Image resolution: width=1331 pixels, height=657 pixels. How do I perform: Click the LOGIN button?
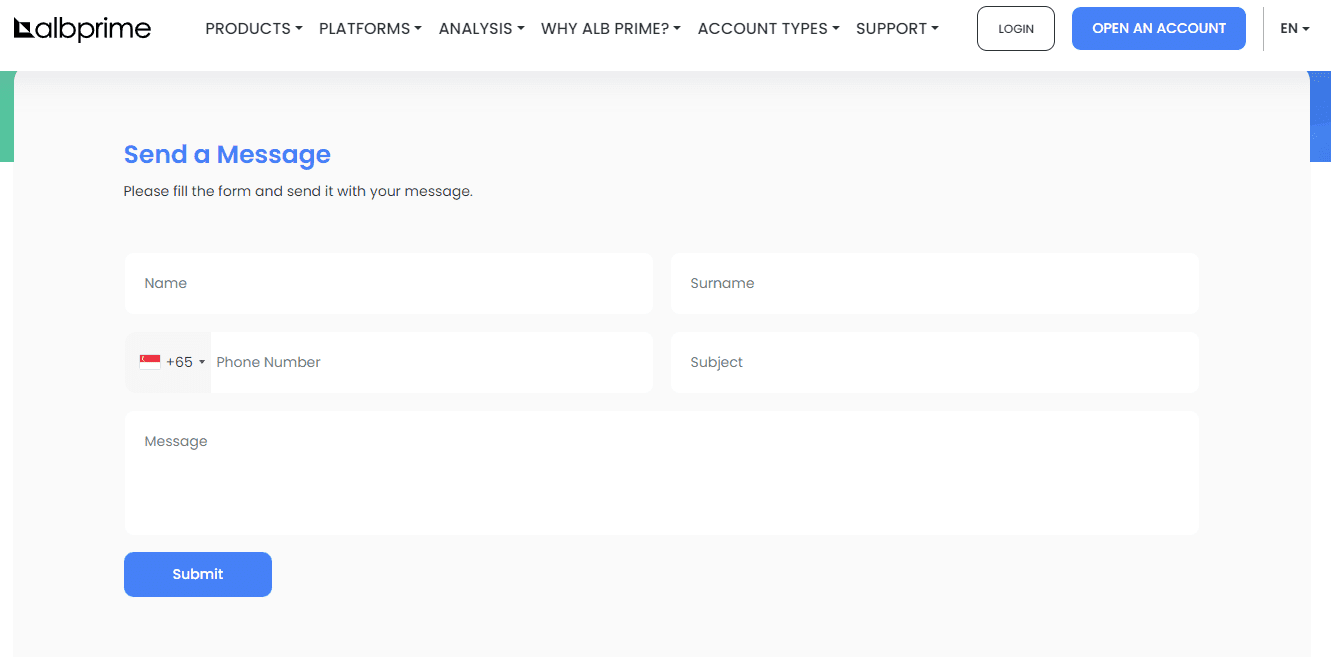1015,29
